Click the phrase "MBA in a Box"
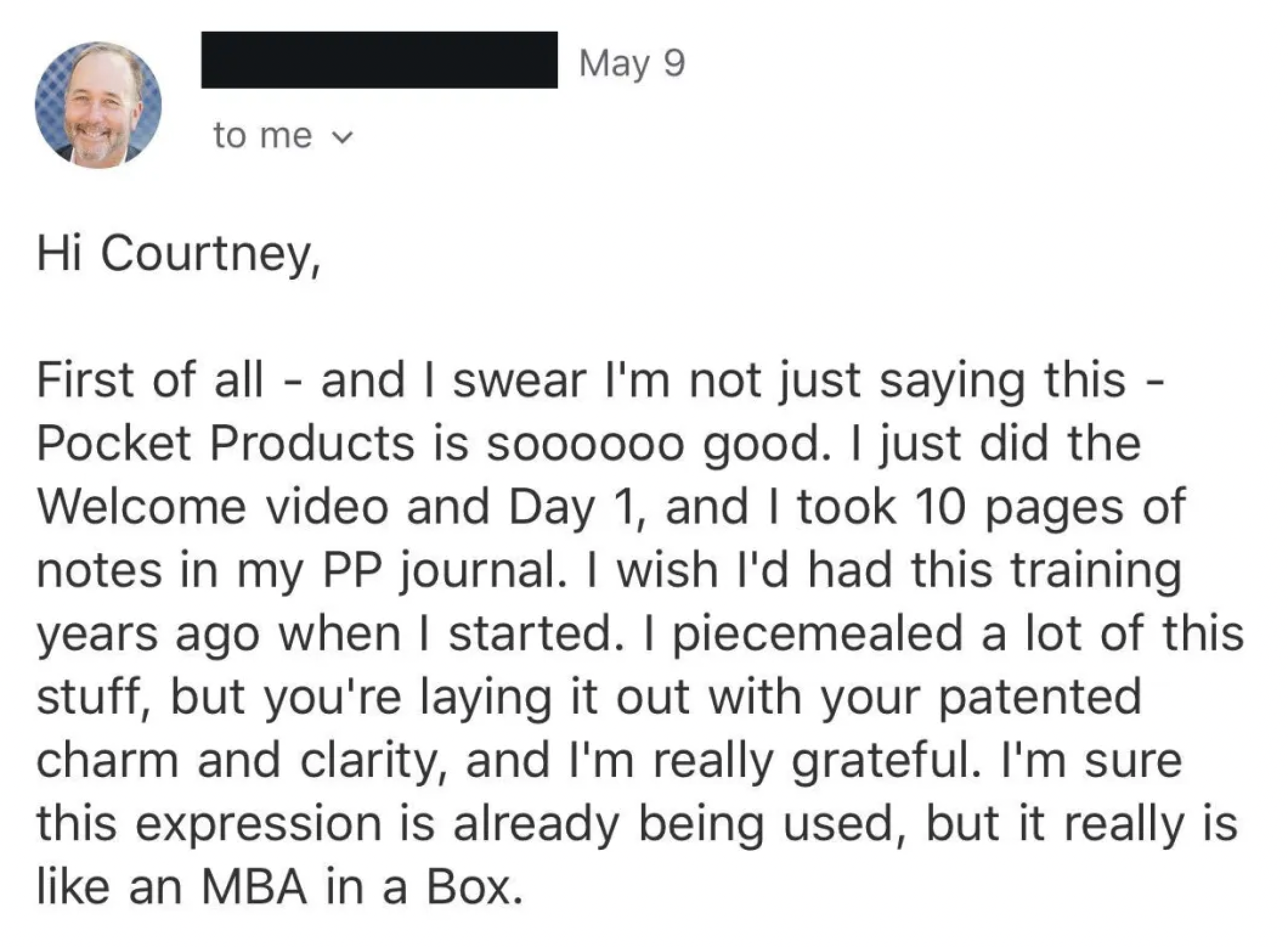The width and height of the screenshot is (1288, 947). click(361, 887)
